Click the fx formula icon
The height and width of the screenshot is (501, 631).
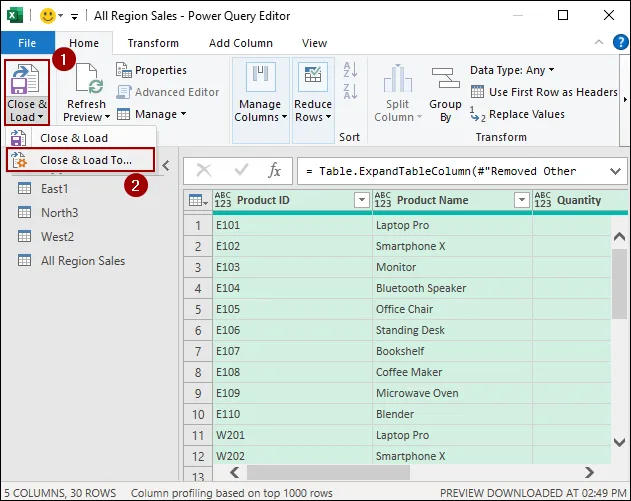pyautogui.click(x=274, y=171)
